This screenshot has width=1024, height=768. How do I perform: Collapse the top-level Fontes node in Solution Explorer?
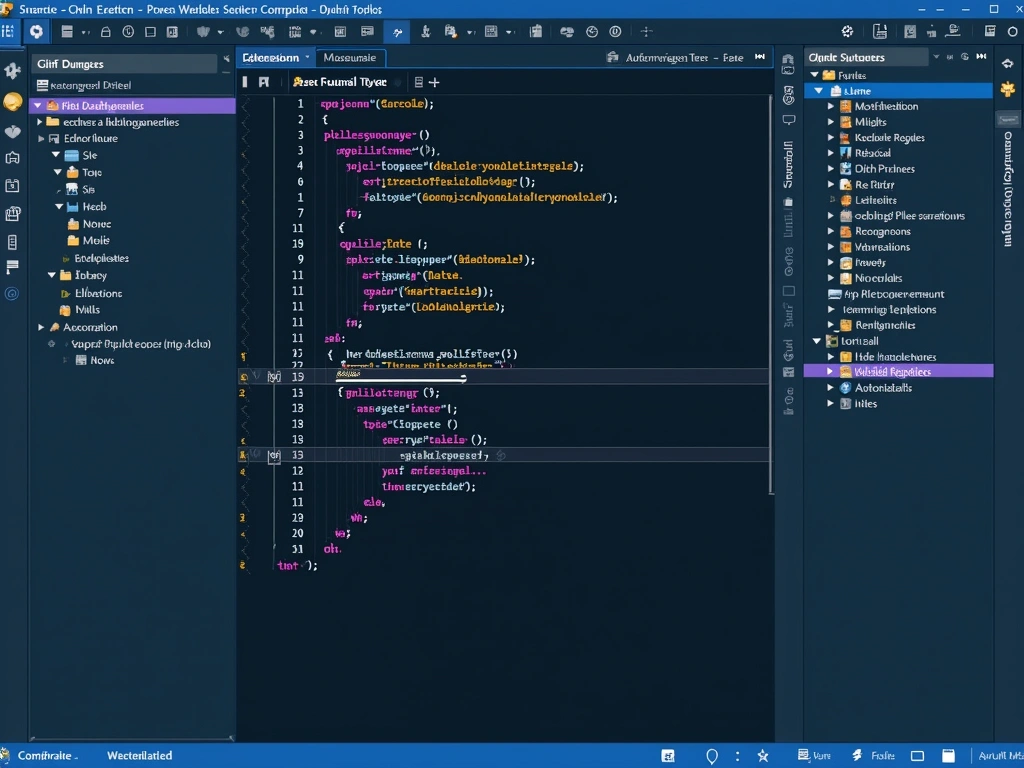tap(817, 74)
